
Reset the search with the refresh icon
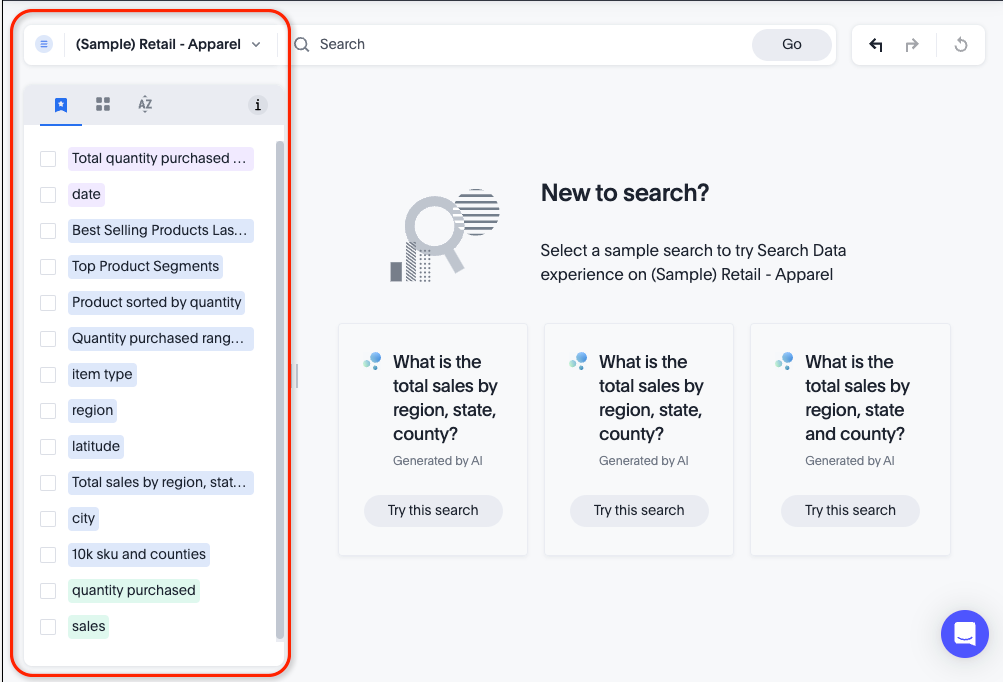(x=960, y=45)
